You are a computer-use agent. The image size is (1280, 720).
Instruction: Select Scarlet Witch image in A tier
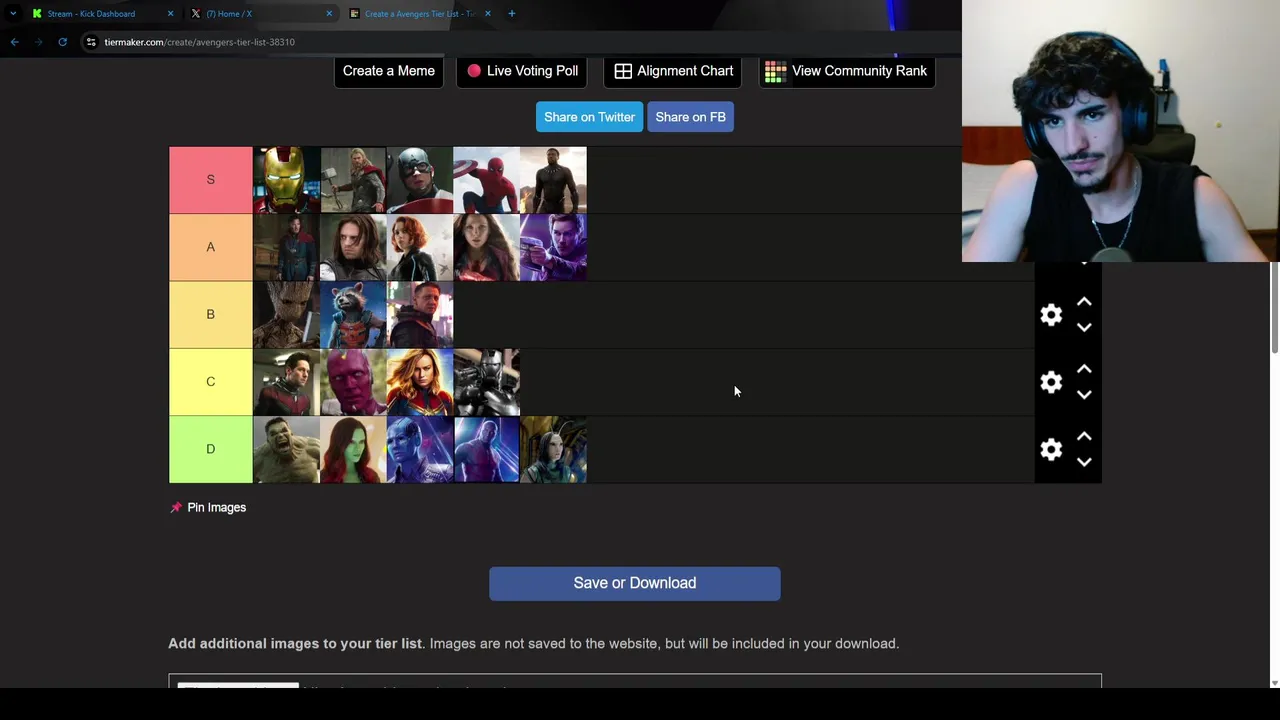486,247
